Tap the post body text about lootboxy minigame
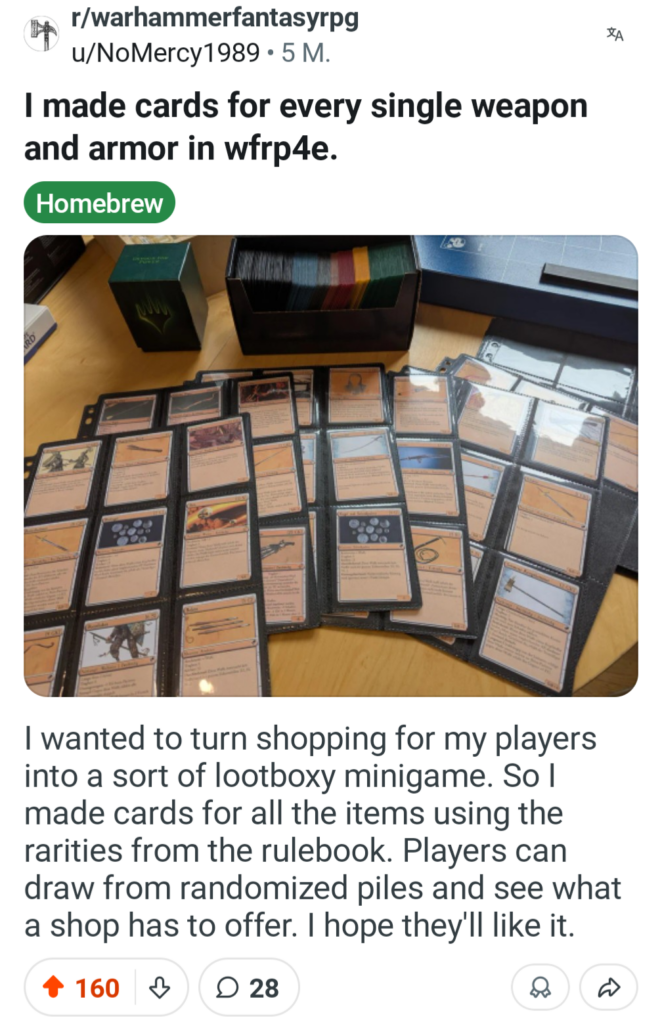Viewport: 662px width, 1024px height. point(323,832)
